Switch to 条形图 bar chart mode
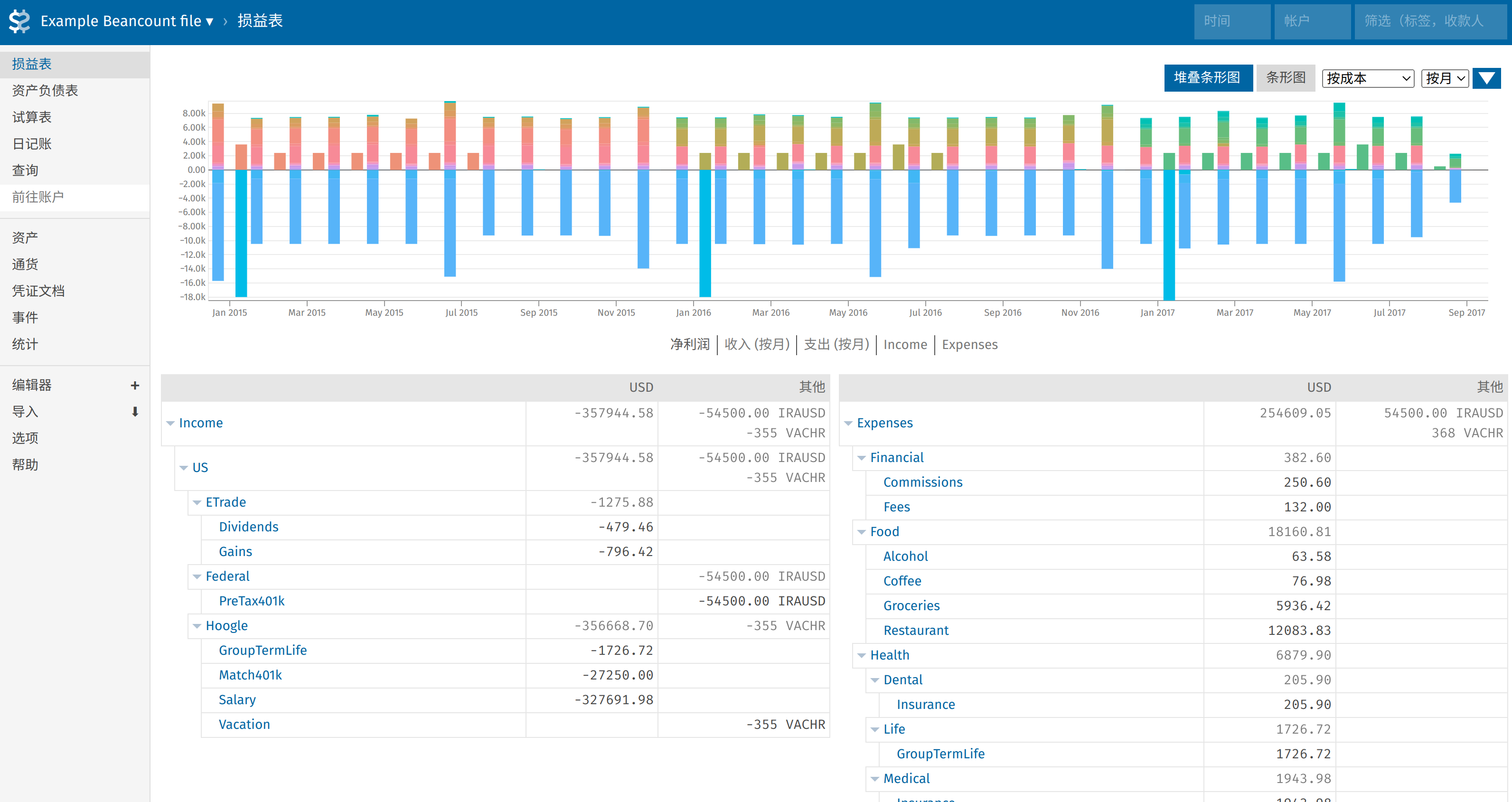 1285,78
